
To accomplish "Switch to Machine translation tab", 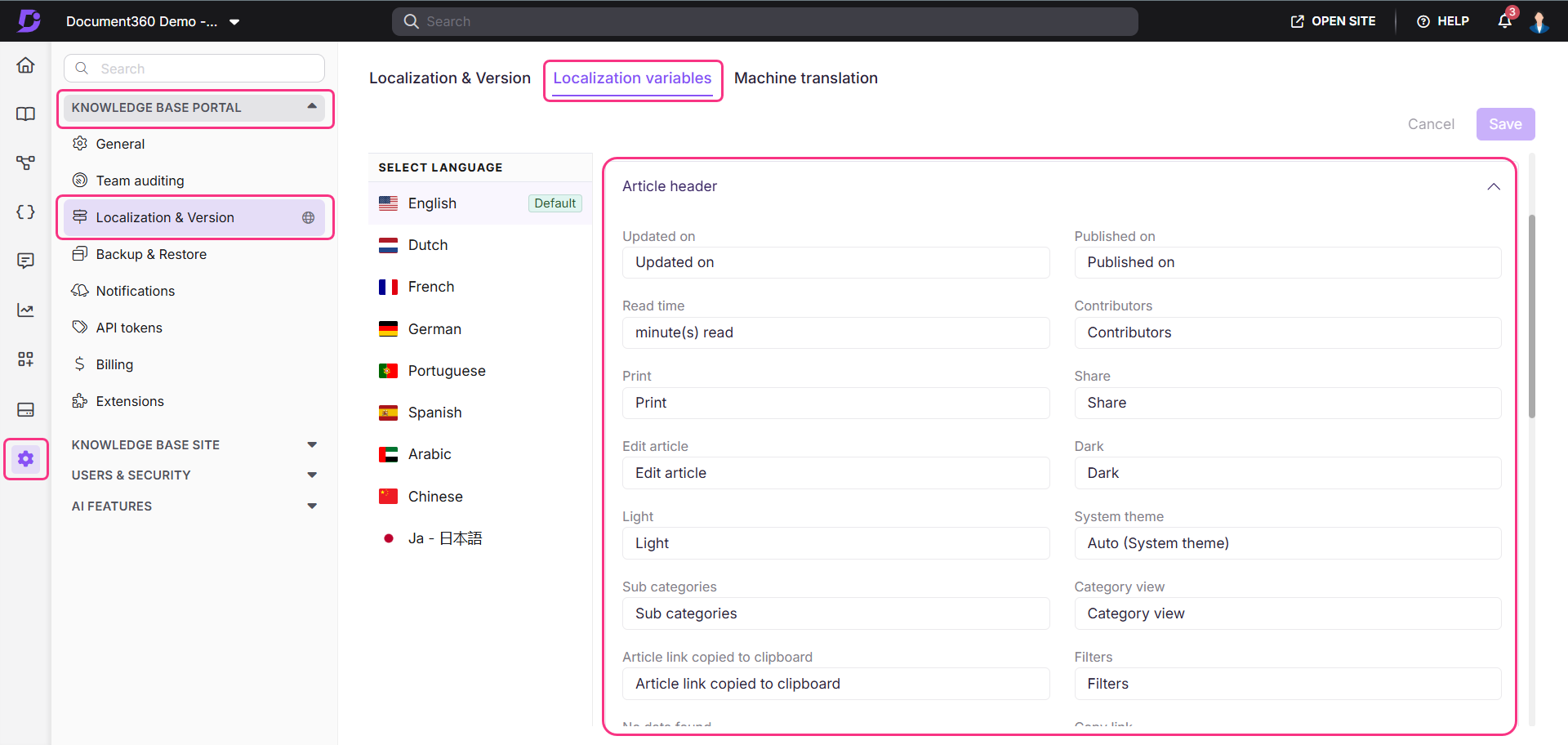I will (805, 78).
